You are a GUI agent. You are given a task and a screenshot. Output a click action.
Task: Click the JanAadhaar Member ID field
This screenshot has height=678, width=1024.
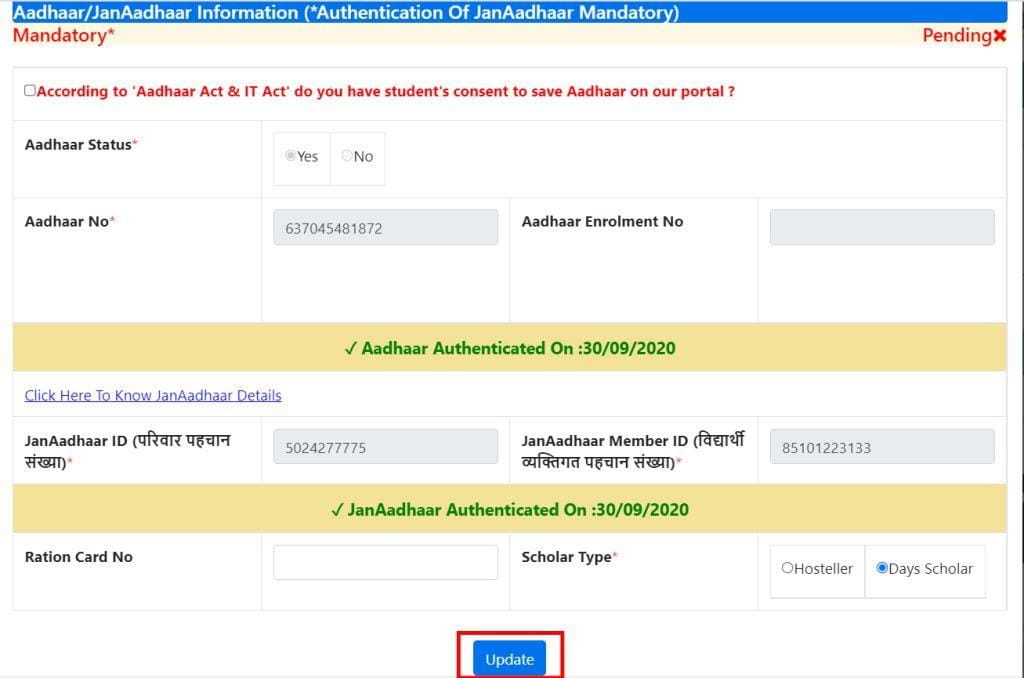tap(881, 446)
